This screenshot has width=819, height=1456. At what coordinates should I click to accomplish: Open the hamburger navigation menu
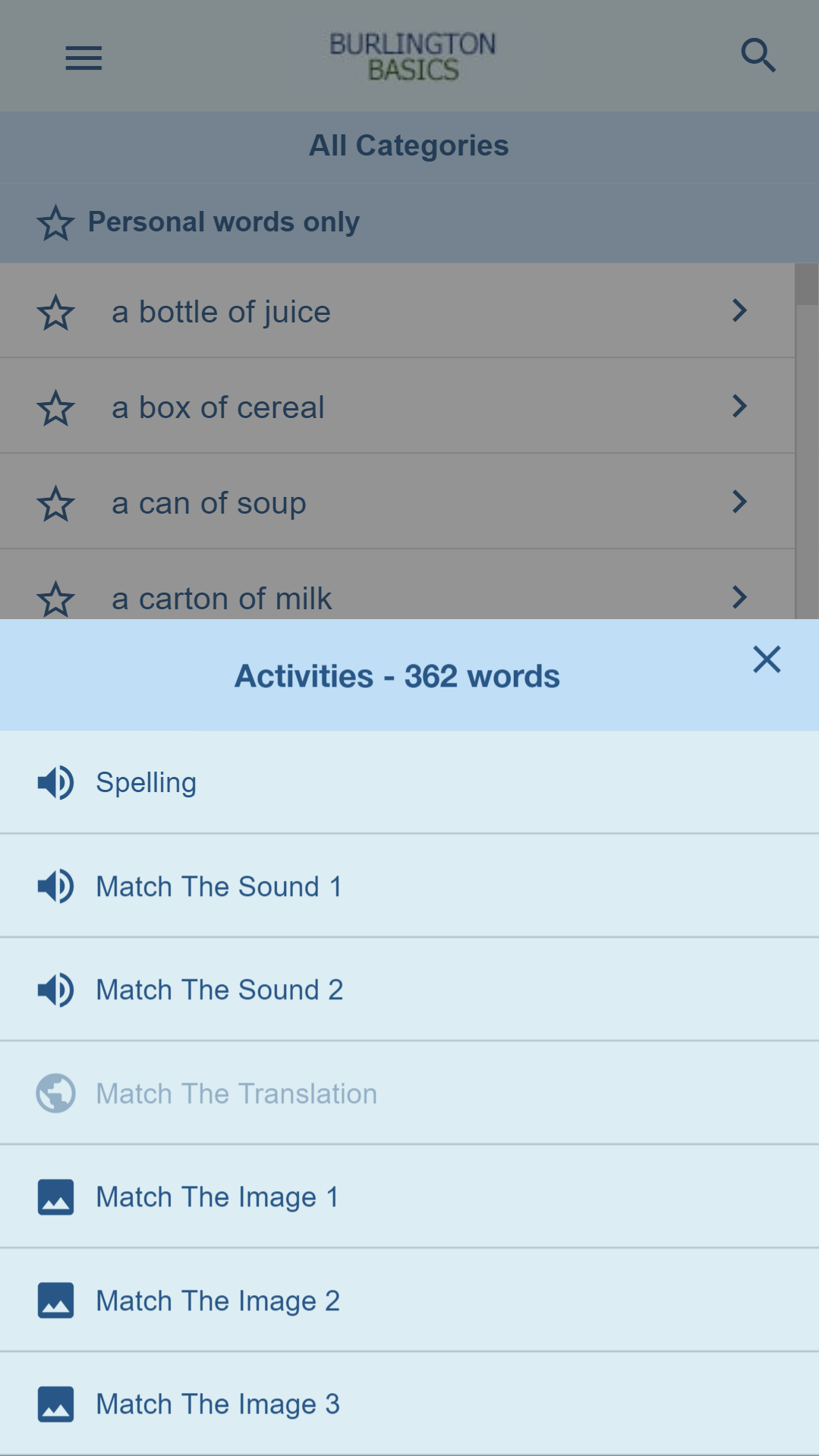pyautogui.click(x=83, y=58)
